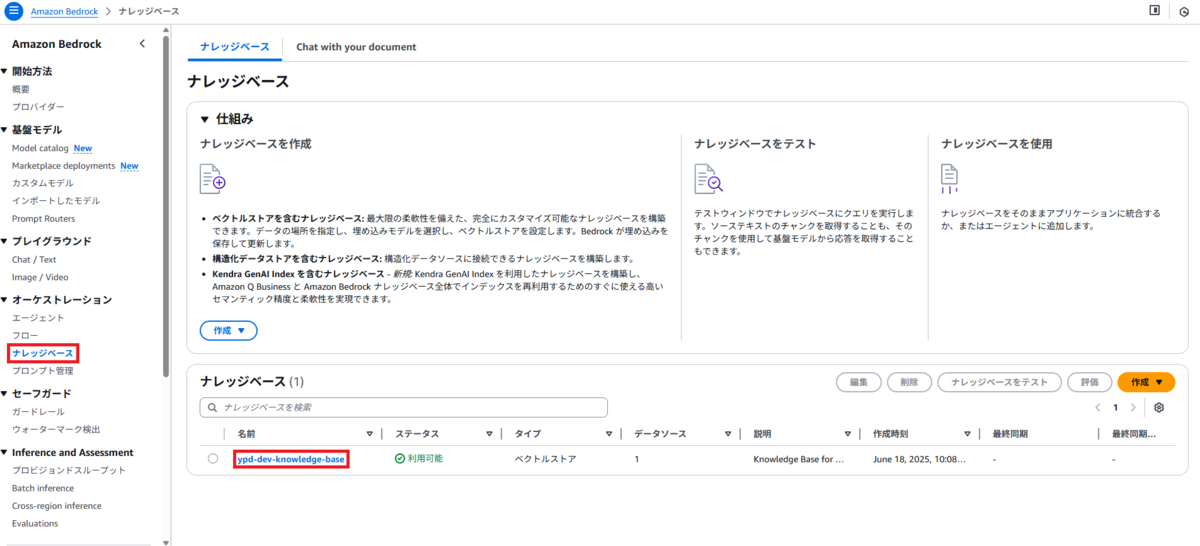Open Chat / Text playground

pyautogui.click(x=36, y=260)
